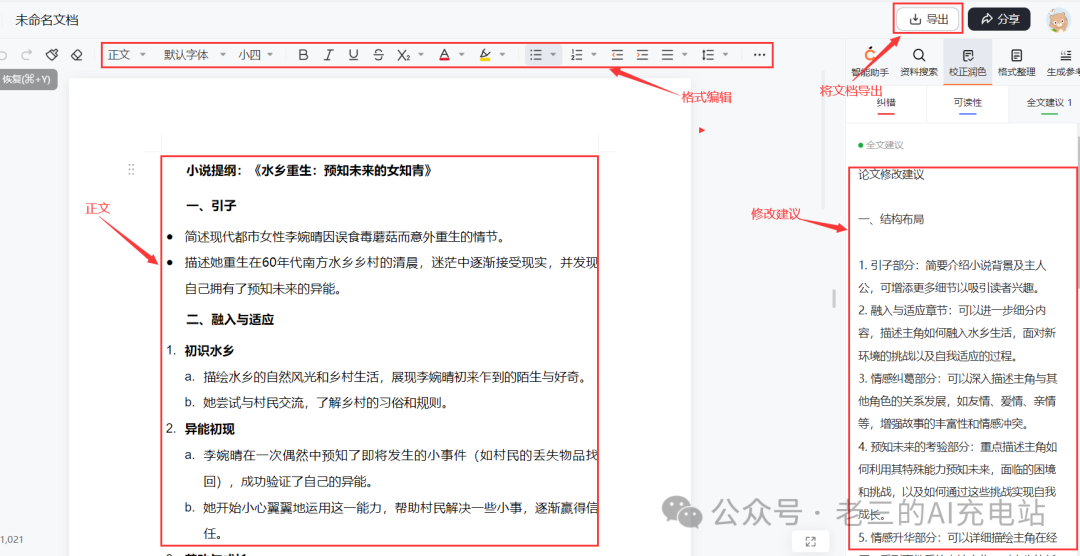Image resolution: width=1080 pixels, height=556 pixels.
Task: Open the alignment dropdown arrow
Action: point(685,55)
